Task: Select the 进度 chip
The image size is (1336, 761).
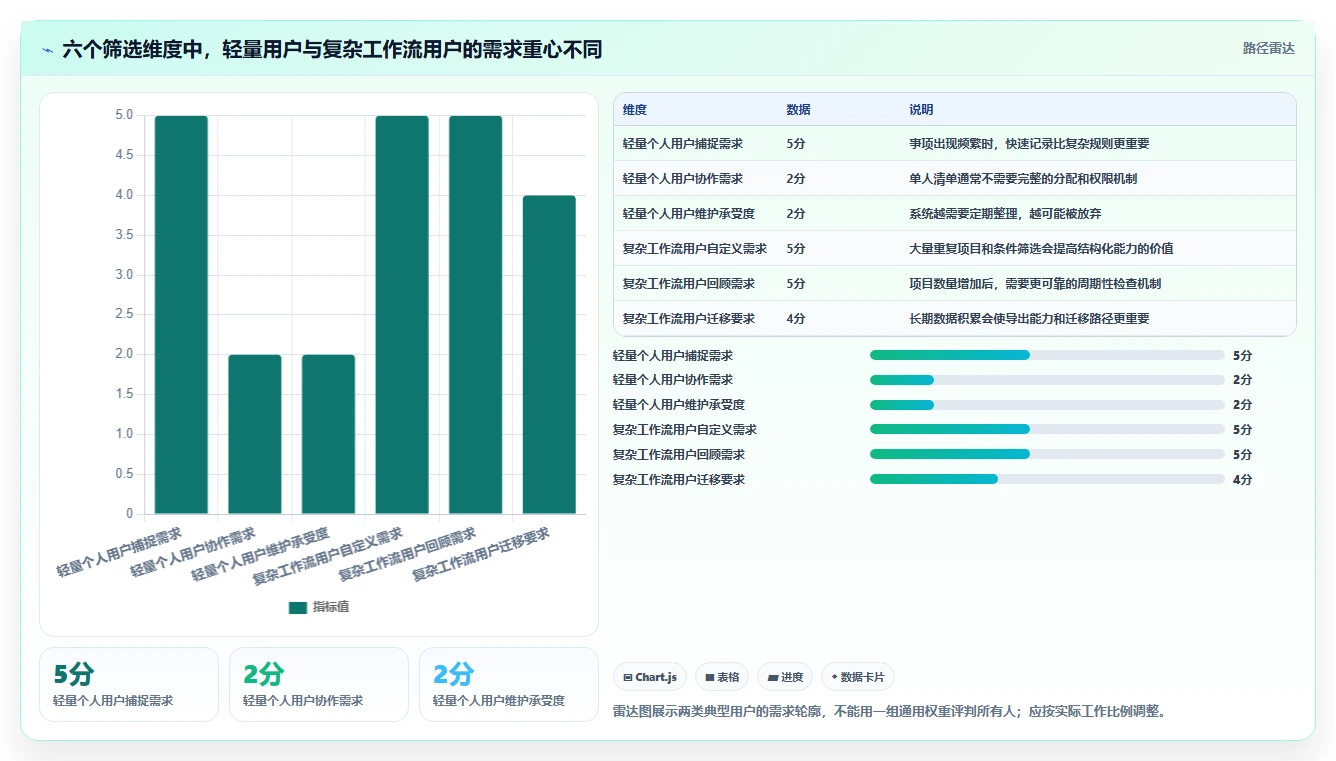Action: (x=785, y=677)
